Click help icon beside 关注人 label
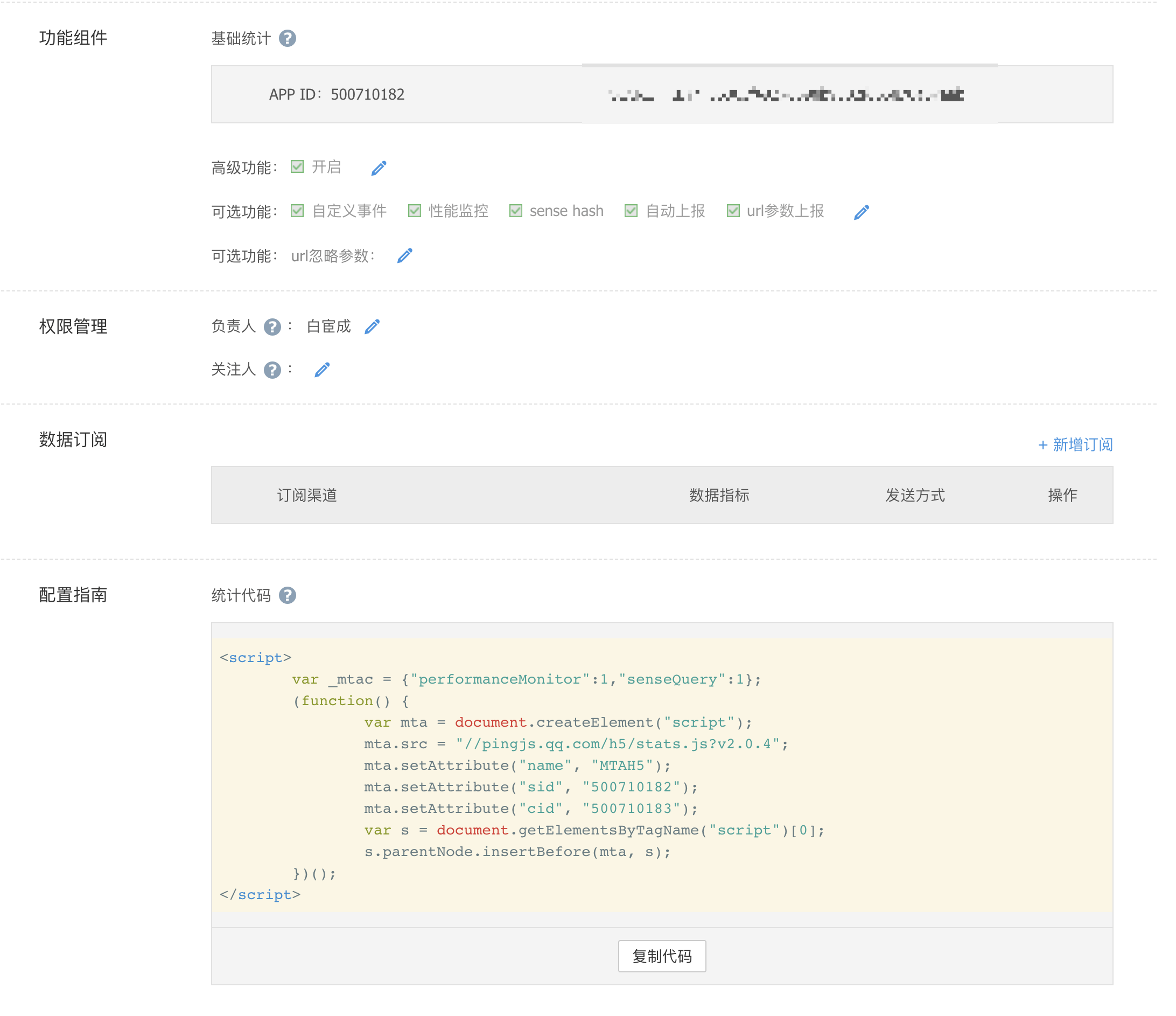This screenshot has width=1176, height=1016. (272, 370)
